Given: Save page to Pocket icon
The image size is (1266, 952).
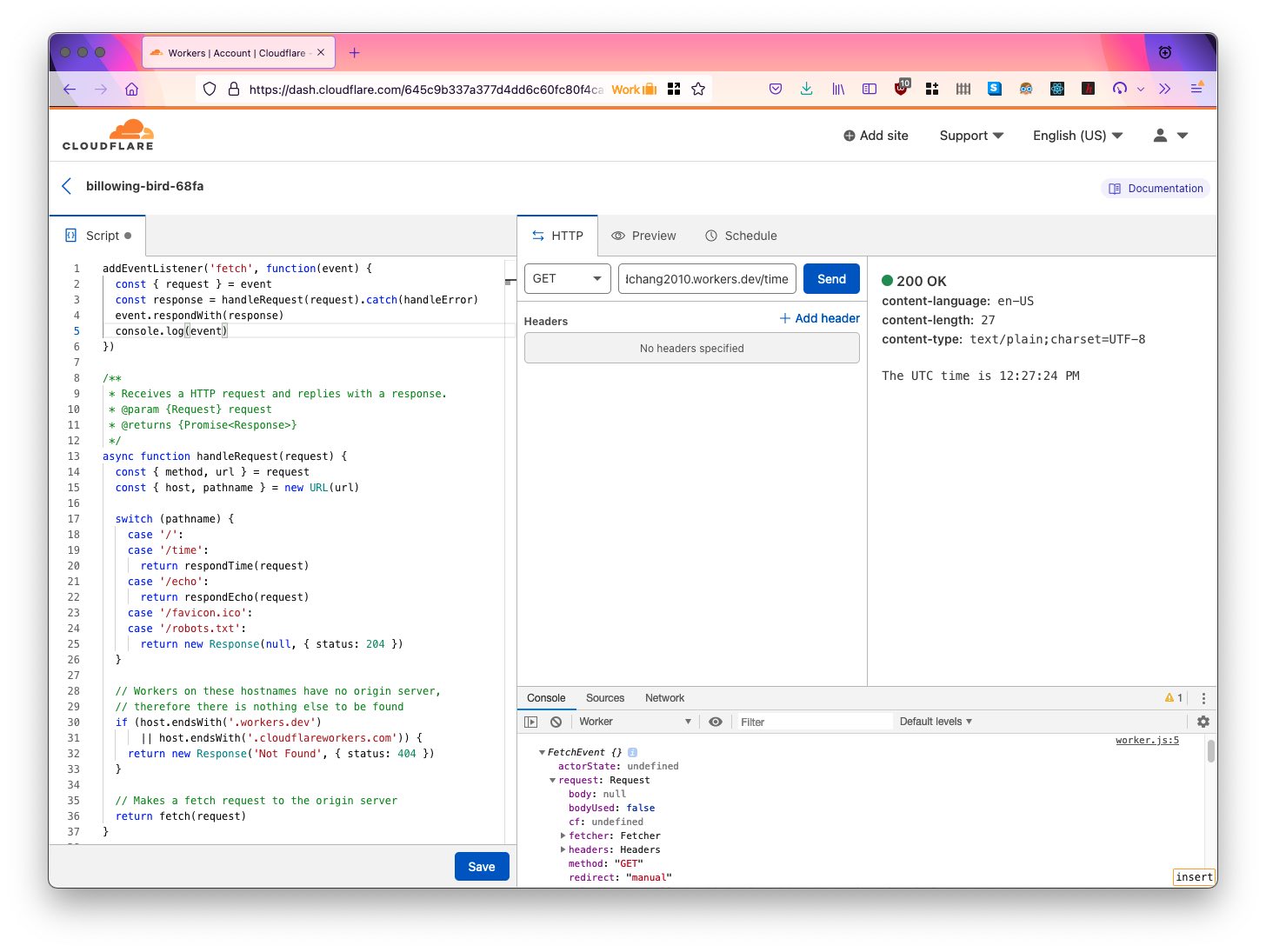Looking at the screenshot, I should tap(776, 89).
